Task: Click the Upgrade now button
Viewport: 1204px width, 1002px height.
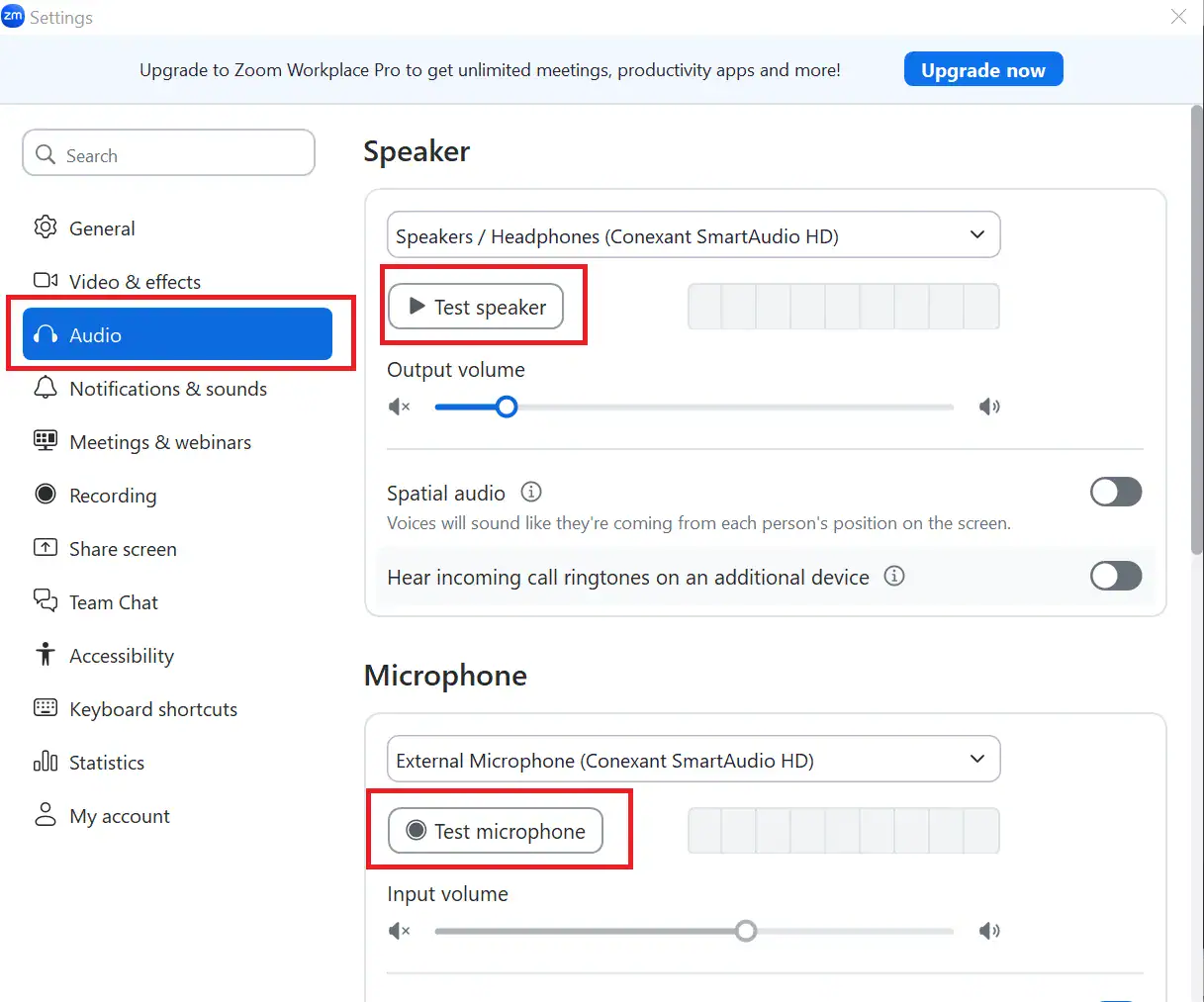Action: tap(982, 70)
